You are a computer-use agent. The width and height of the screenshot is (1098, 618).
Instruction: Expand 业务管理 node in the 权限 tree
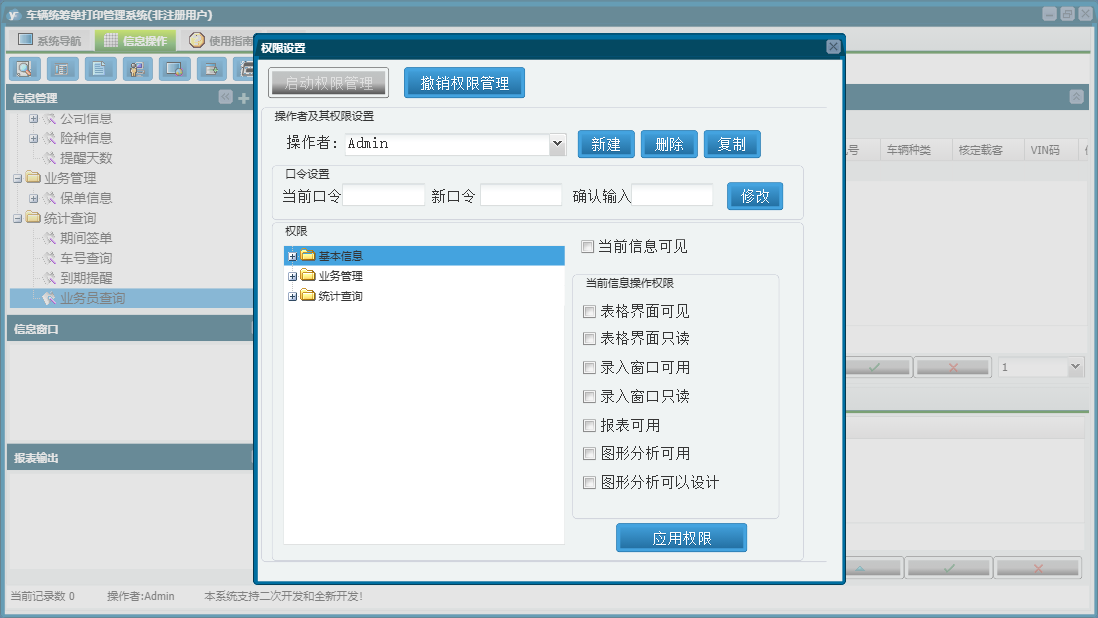293,276
